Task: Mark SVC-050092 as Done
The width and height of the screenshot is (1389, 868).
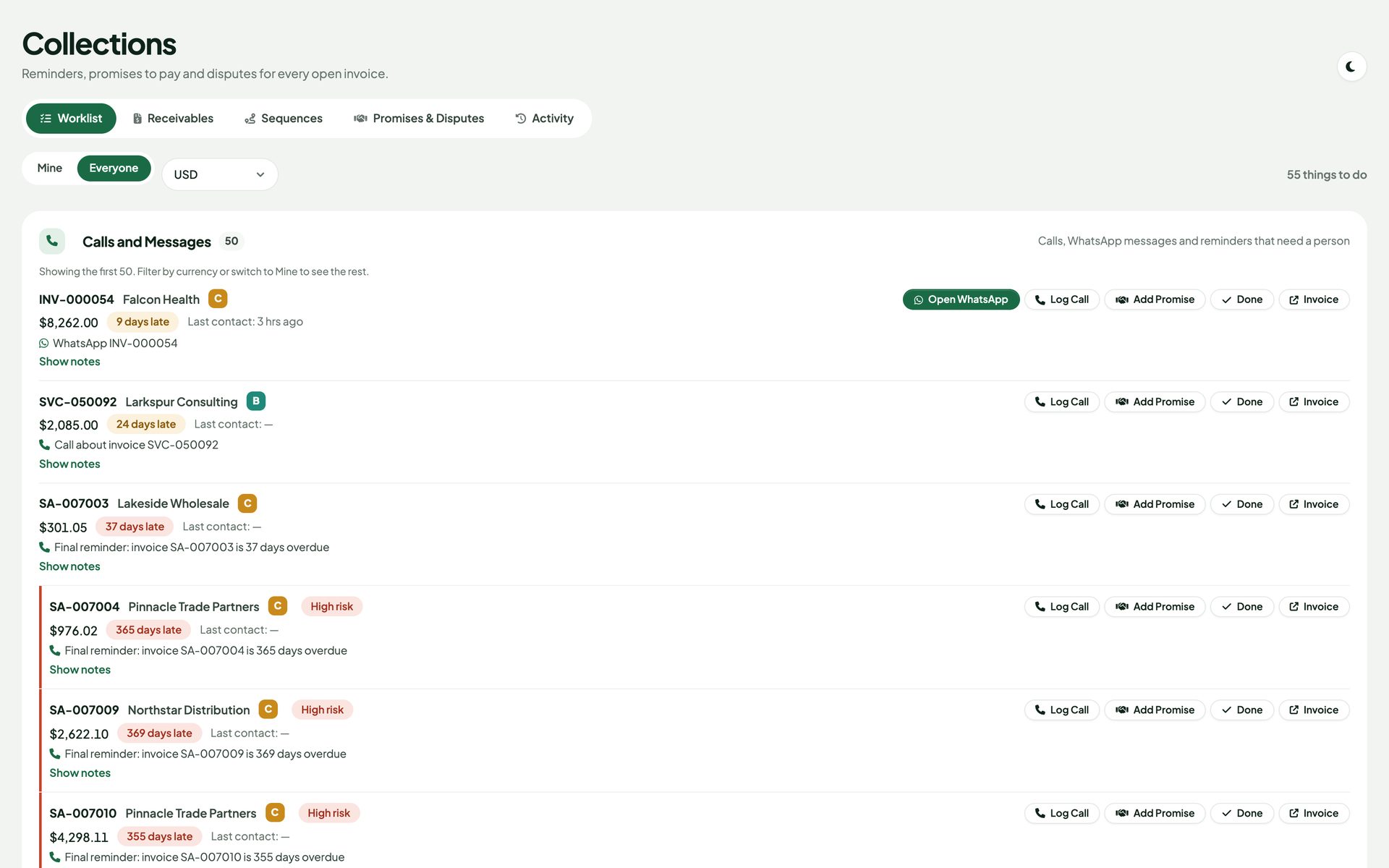Action: (1242, 402)
